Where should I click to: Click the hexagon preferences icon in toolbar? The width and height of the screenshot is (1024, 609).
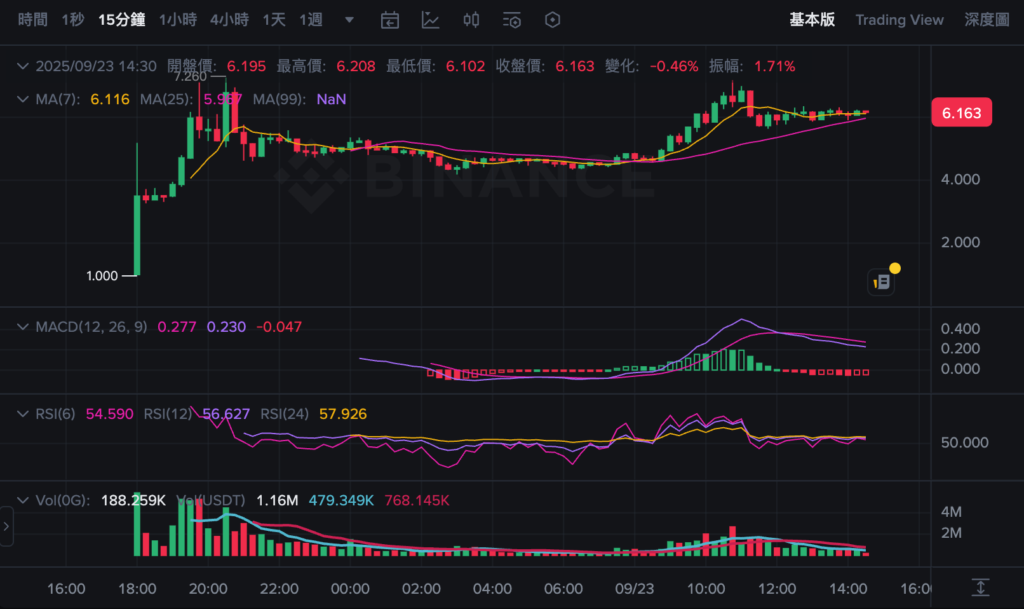(552, 20)
